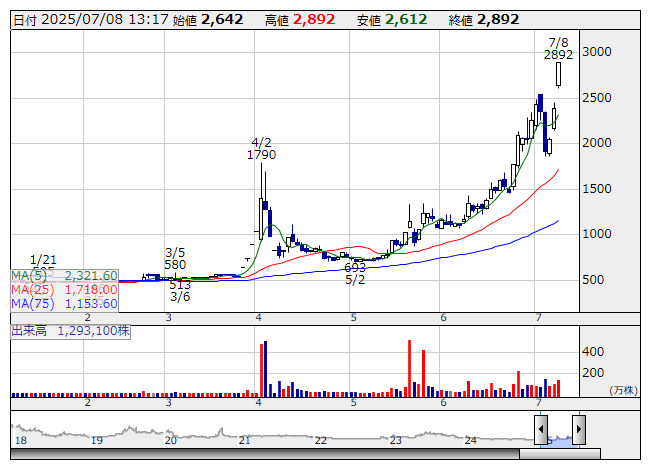
Task: Click the right range handle arrow
Action: click(578, 428)
